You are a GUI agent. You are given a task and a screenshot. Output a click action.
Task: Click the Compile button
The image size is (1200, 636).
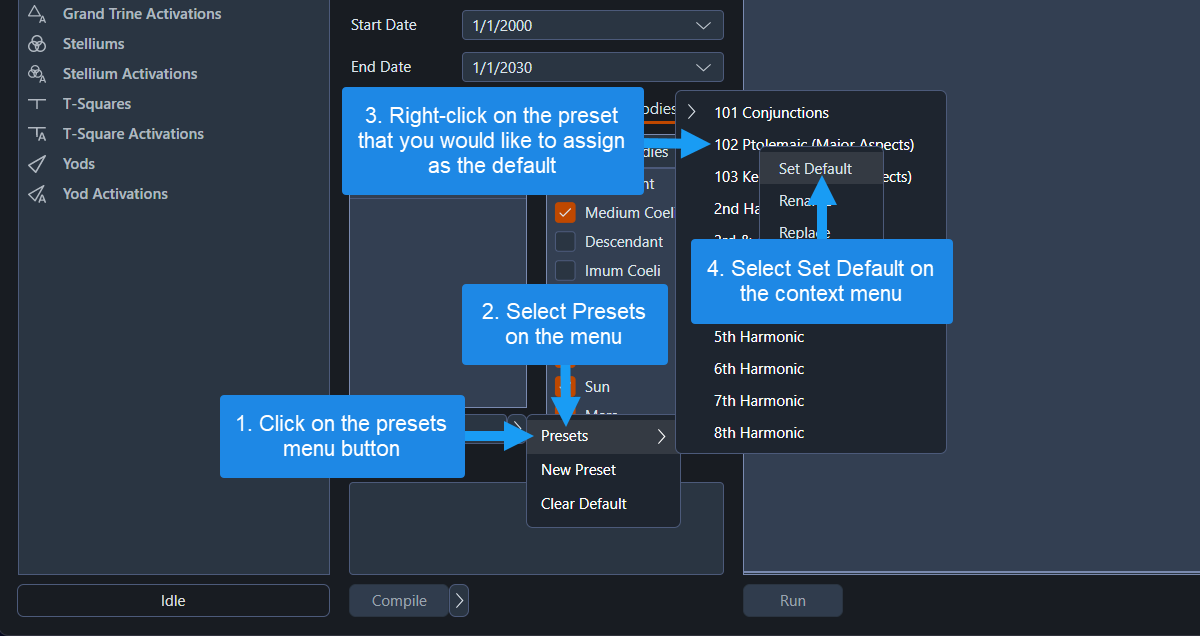(397, 600)
